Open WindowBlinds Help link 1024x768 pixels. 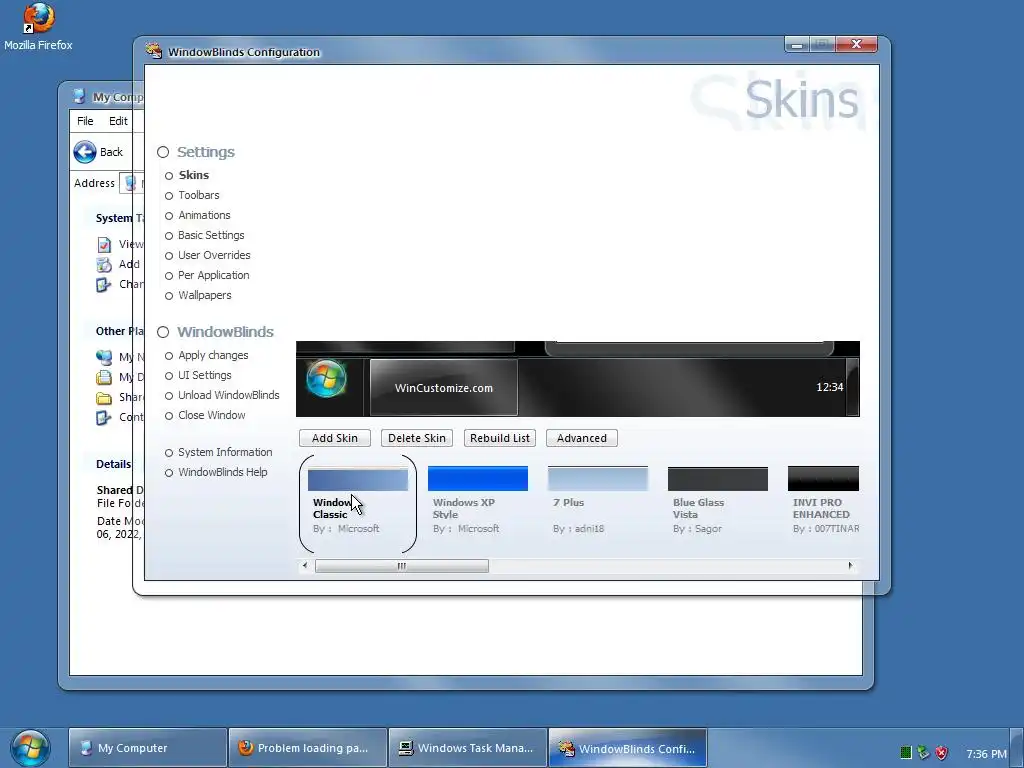pyautogui.click(x=222, y=472)
